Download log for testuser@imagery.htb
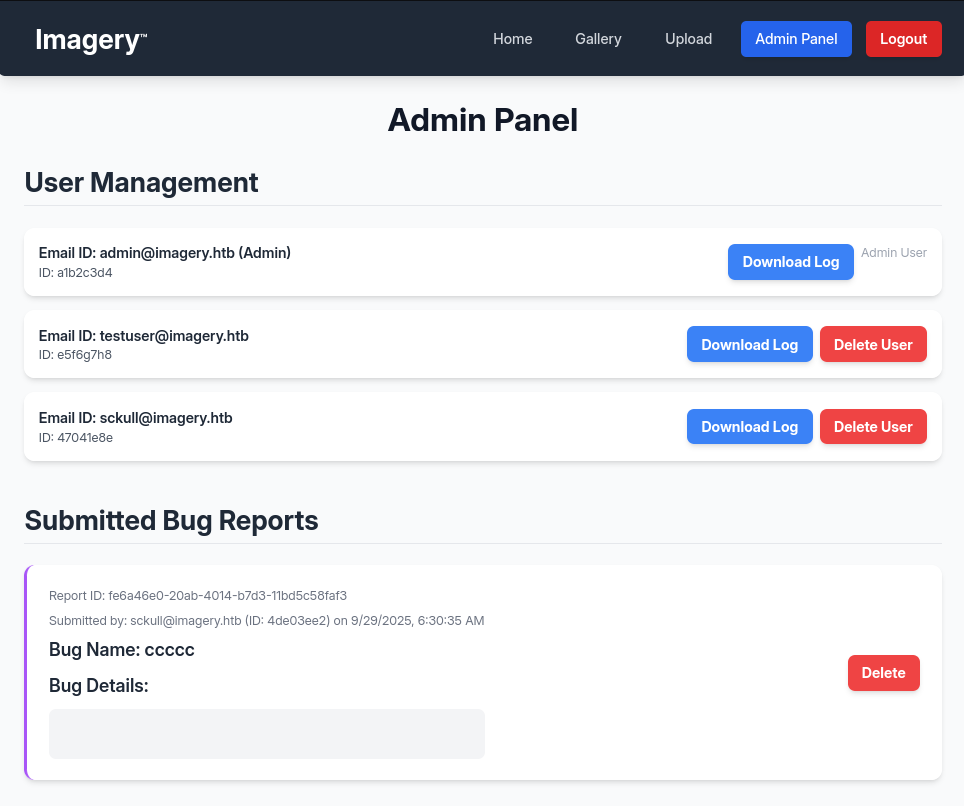This screenshot has width=964, height=806. click(749, 345)
